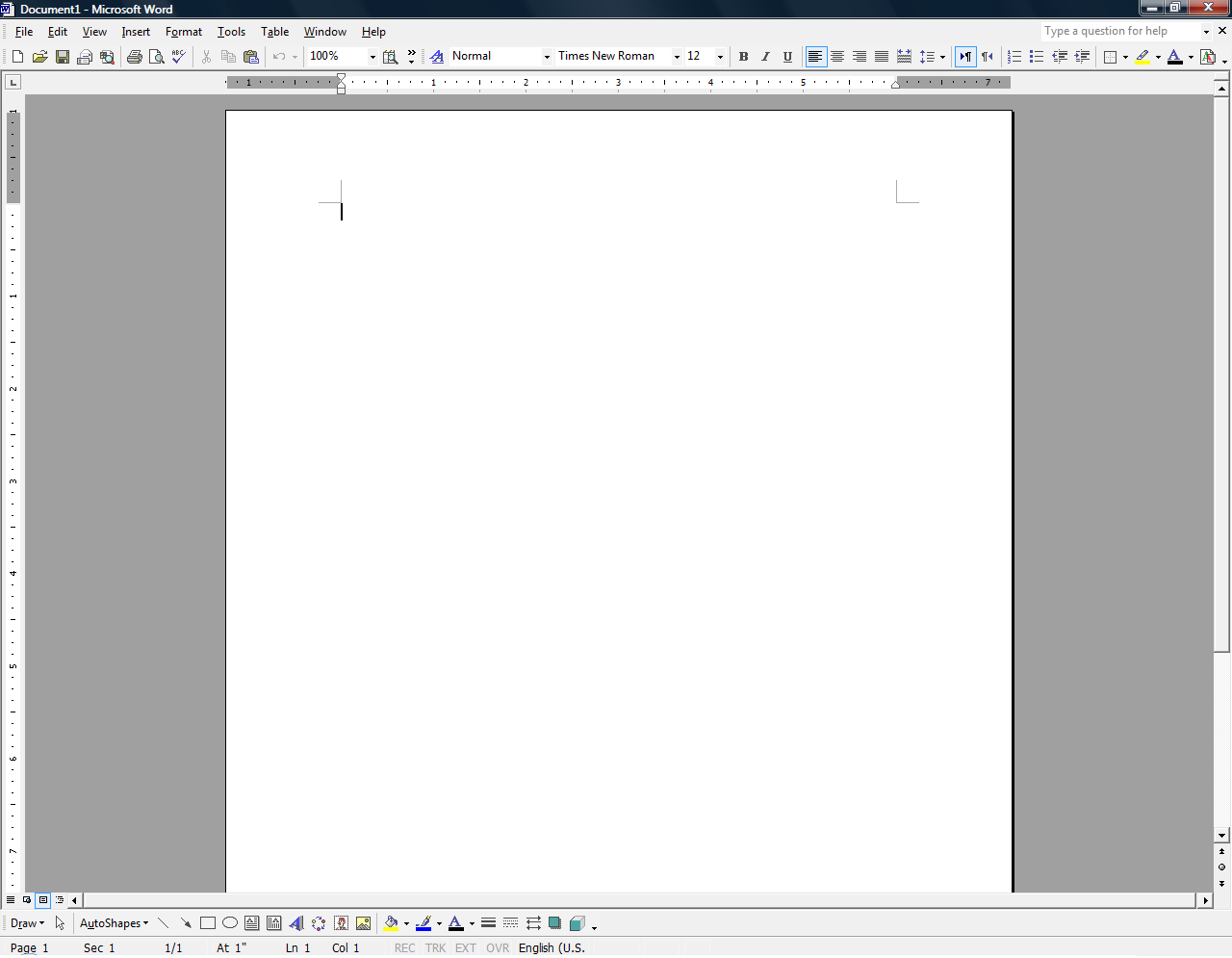Screen dimensions: 1232x958
Task: Toggle Italic formatting
Action: [765, 57]
